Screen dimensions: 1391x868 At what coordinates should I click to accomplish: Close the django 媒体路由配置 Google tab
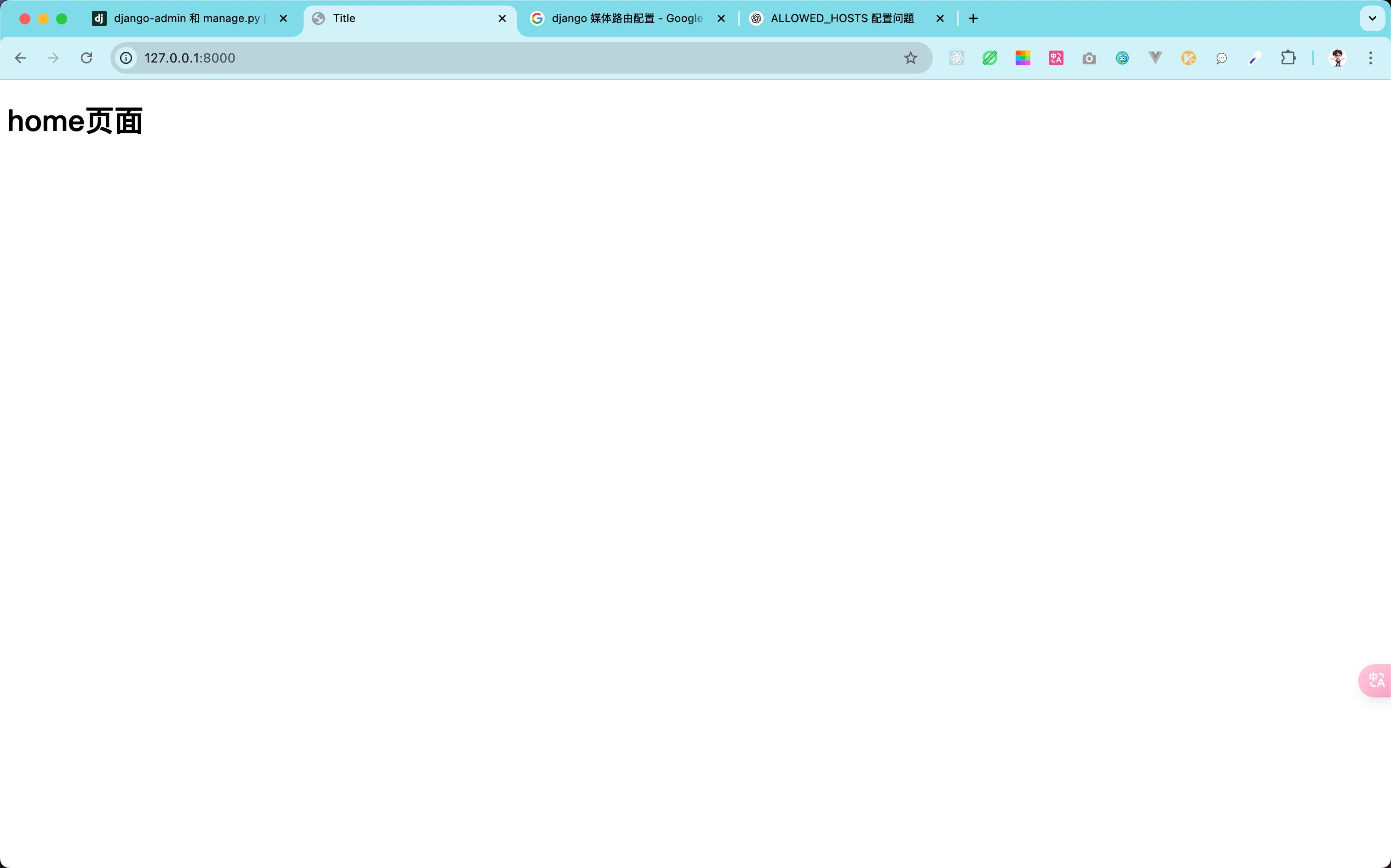coord(721,18)
